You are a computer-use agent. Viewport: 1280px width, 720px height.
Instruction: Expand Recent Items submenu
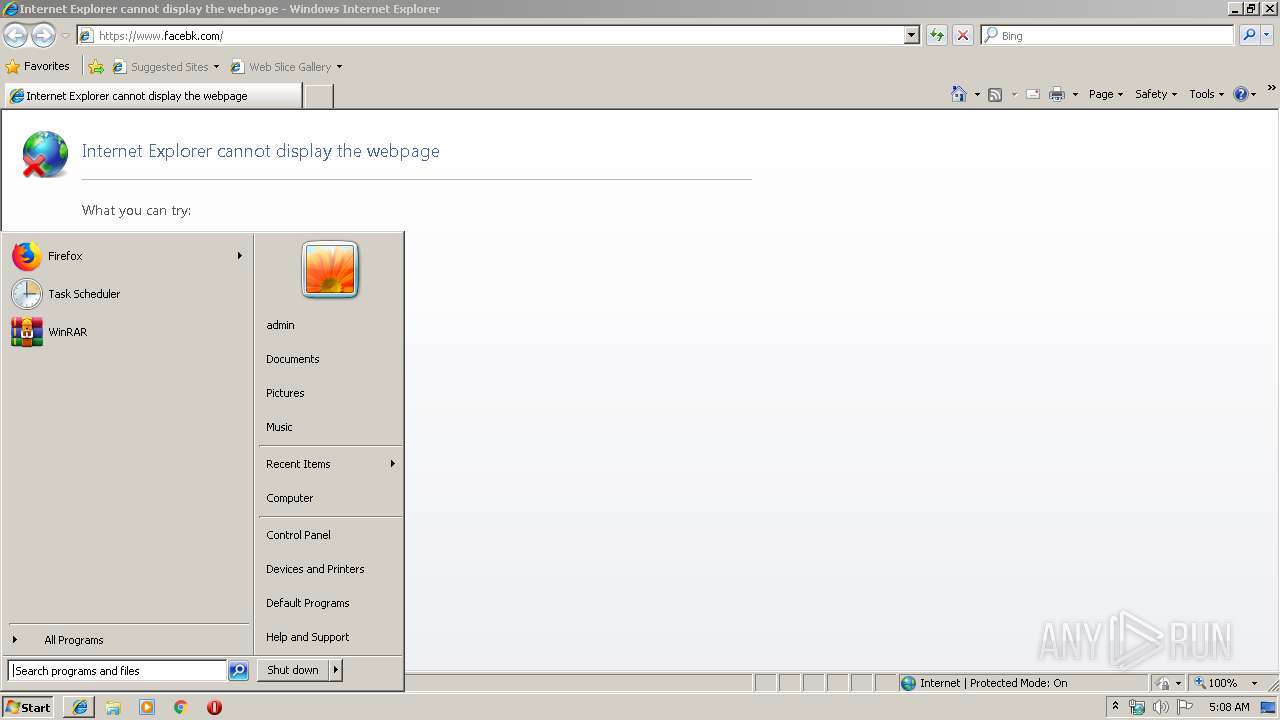[393, 464]
